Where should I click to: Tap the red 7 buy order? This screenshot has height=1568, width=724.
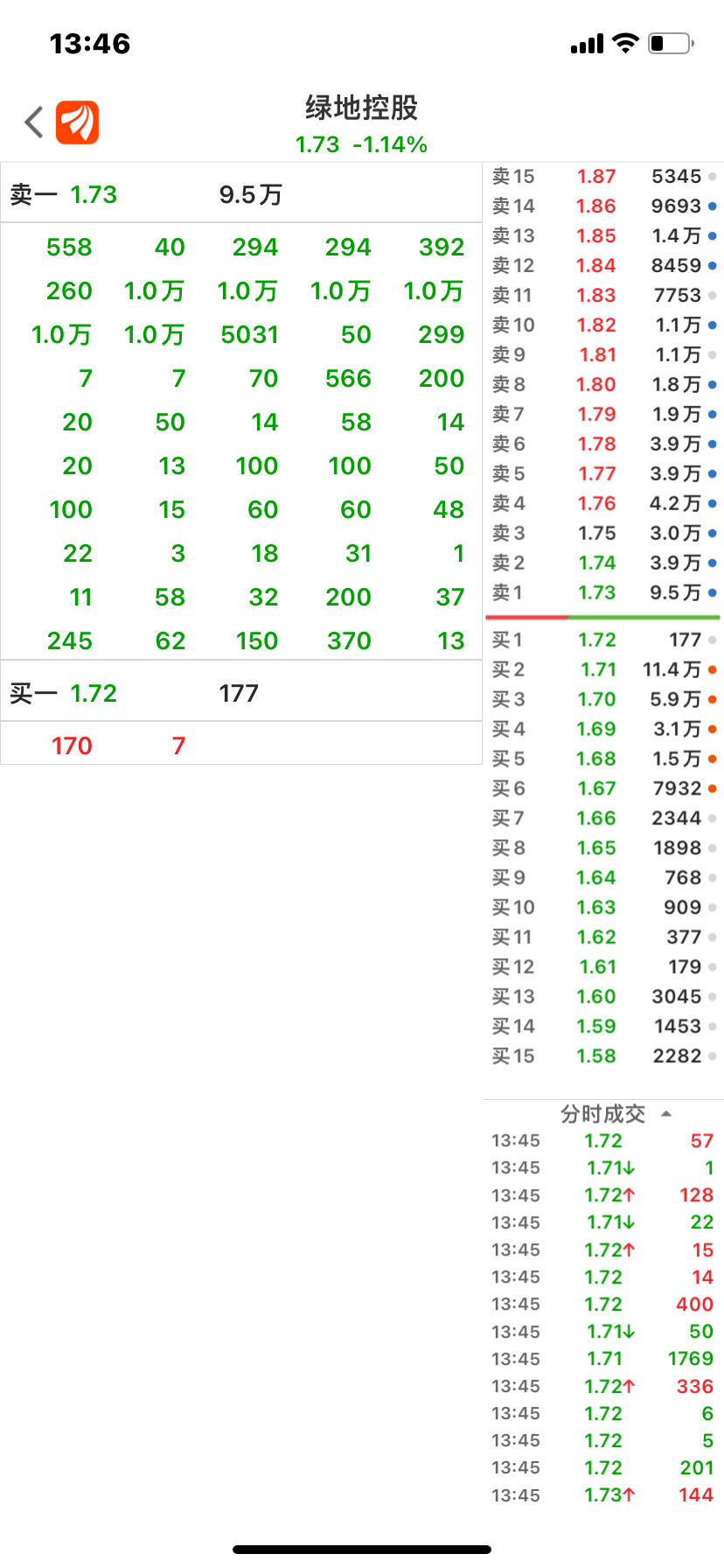(178, 746)
